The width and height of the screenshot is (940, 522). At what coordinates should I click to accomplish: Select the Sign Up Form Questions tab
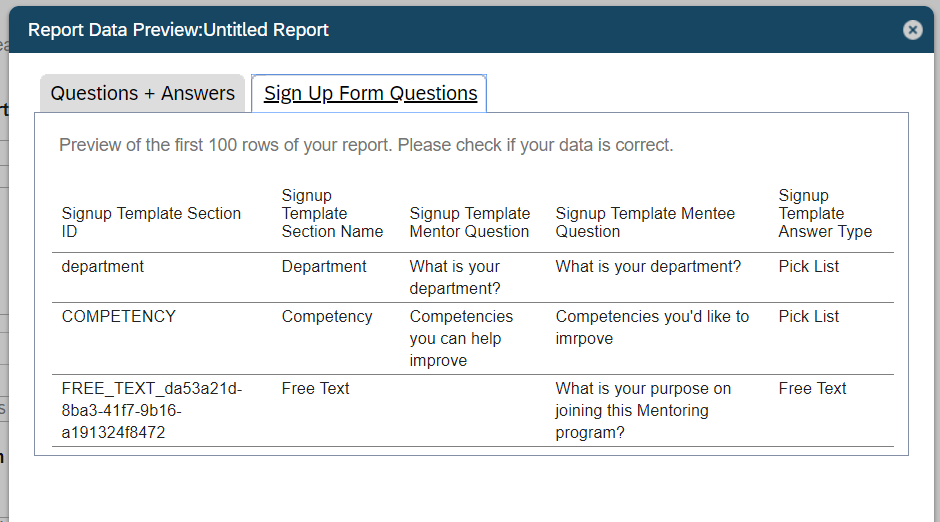point(369,93)
